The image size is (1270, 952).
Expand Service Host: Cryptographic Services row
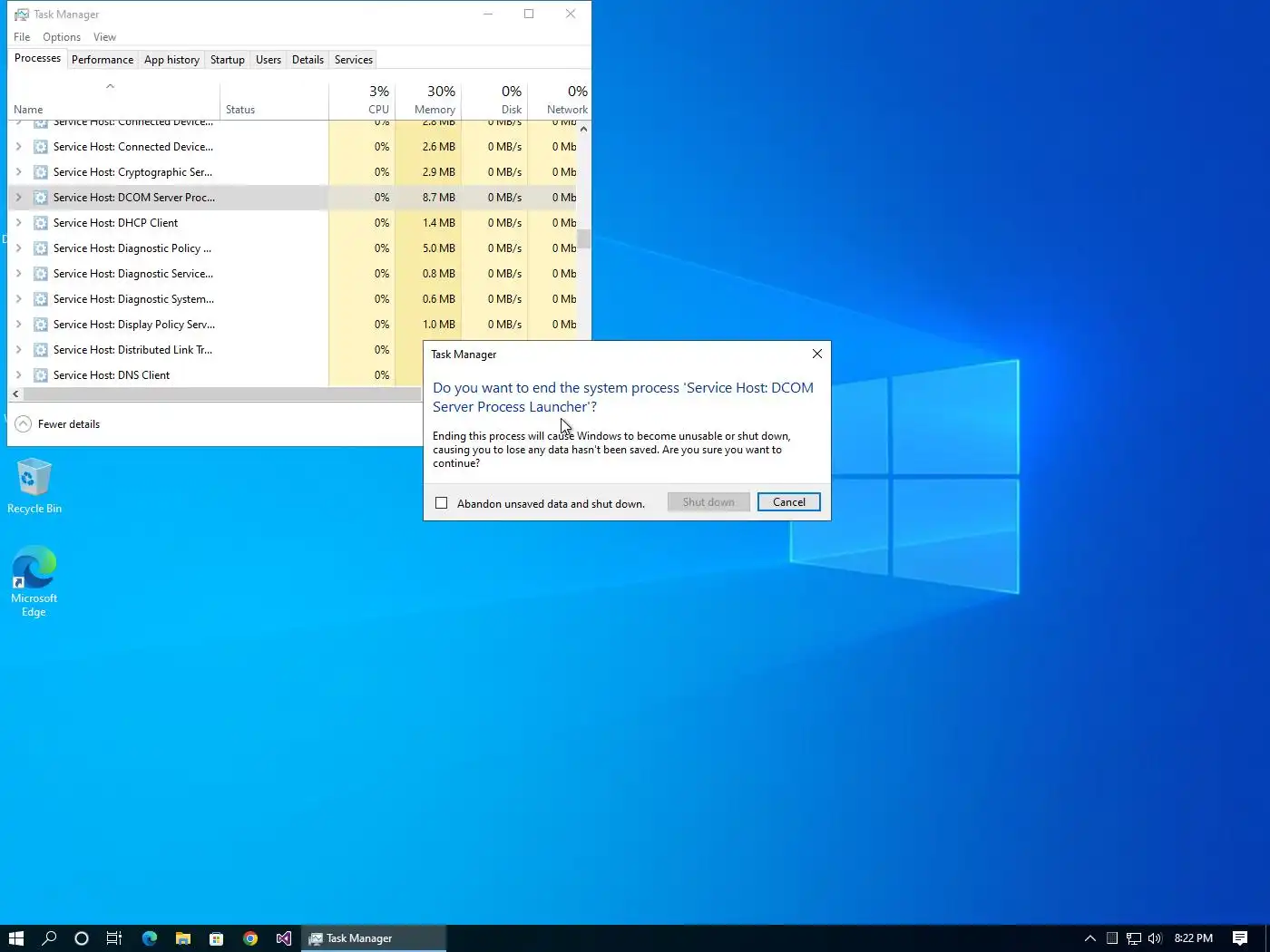[18, 172]
